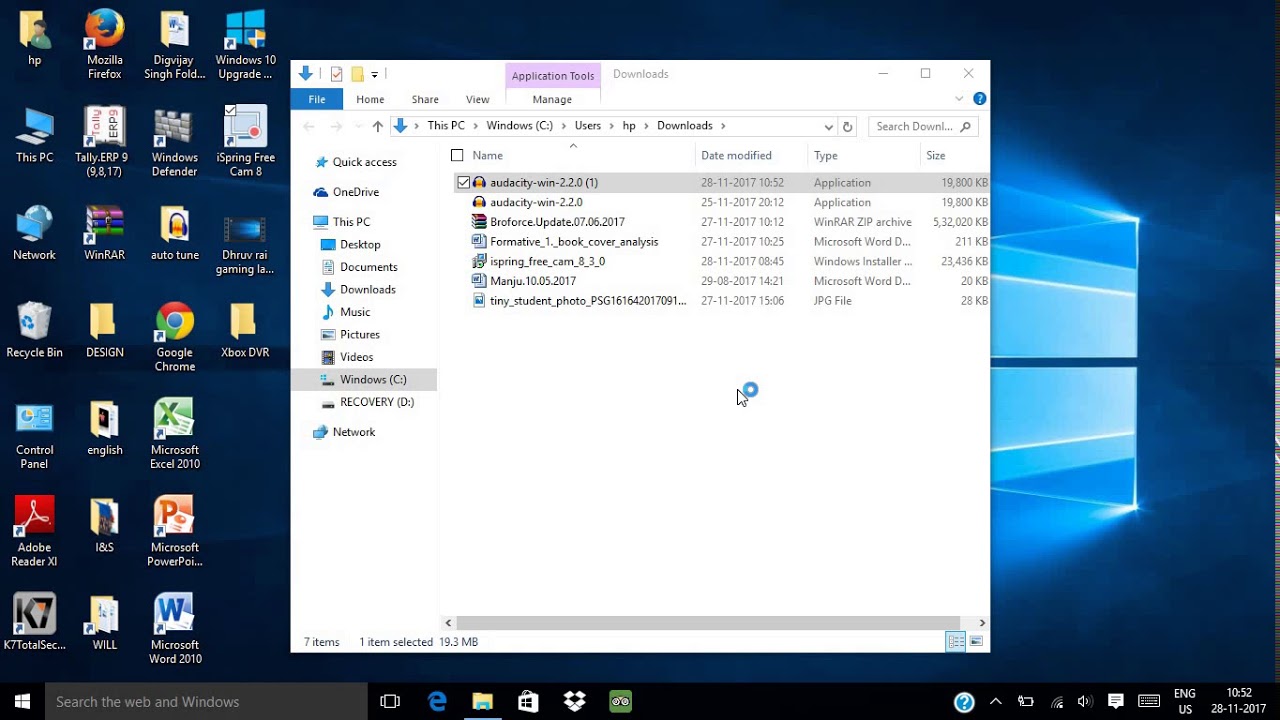Launch Microsoft Excel 2010 shortcut

click(175, 434)
